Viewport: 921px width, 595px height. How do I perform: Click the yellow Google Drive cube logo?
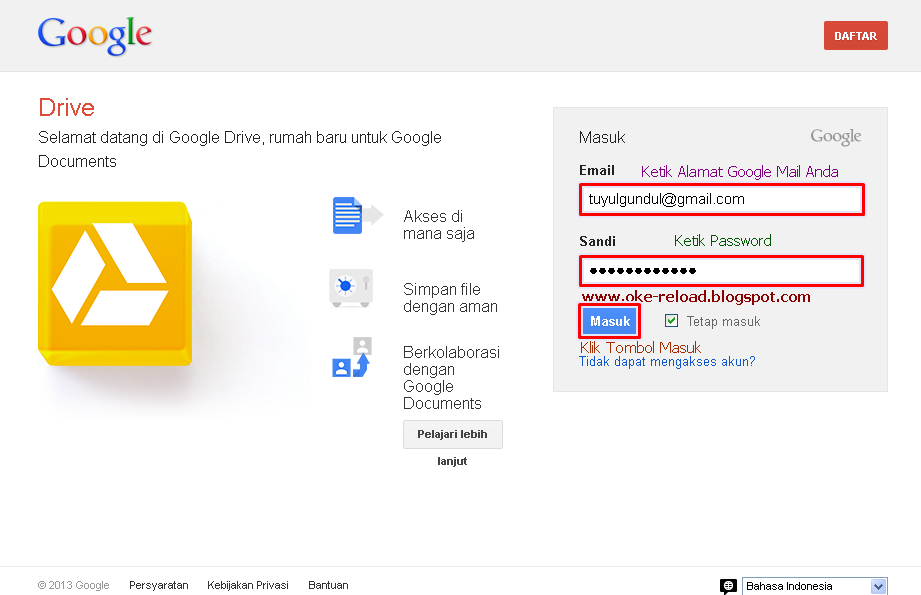tap(115, 284)
